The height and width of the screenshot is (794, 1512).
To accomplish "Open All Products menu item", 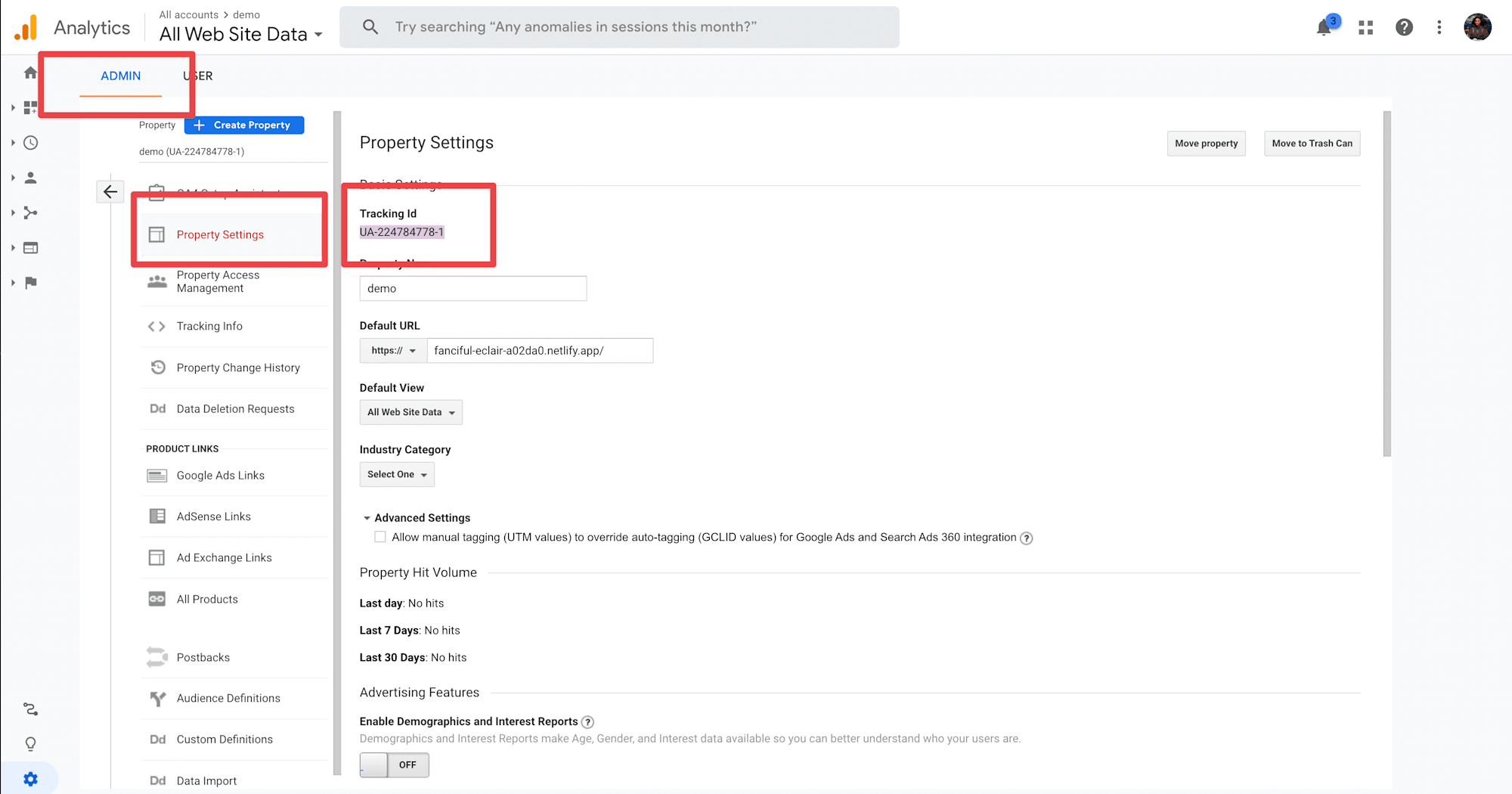I will 234,600.
